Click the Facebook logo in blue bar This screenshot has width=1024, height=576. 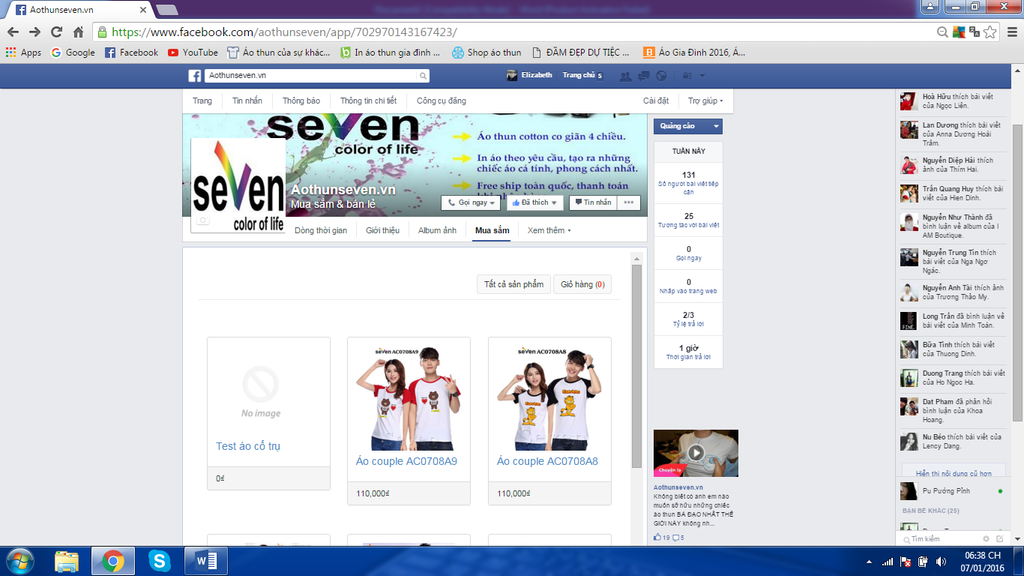[195, 76]
